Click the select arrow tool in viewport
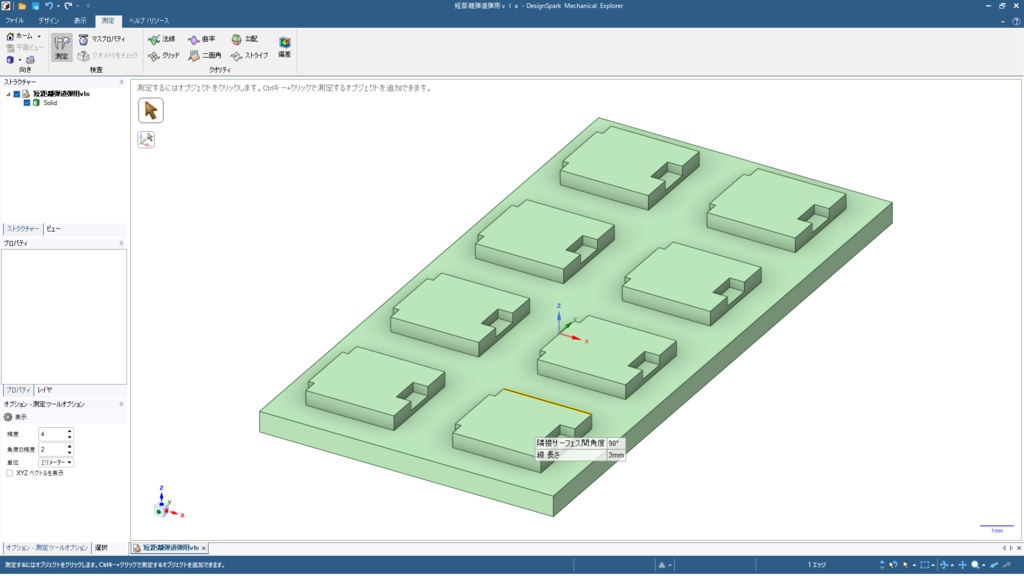The height and width of the screenshot is (576, 1024). (151, 110)
